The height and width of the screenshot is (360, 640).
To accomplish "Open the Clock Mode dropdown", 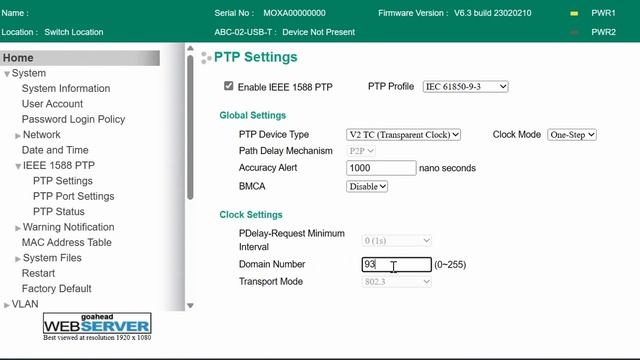I will click(572, 135).
